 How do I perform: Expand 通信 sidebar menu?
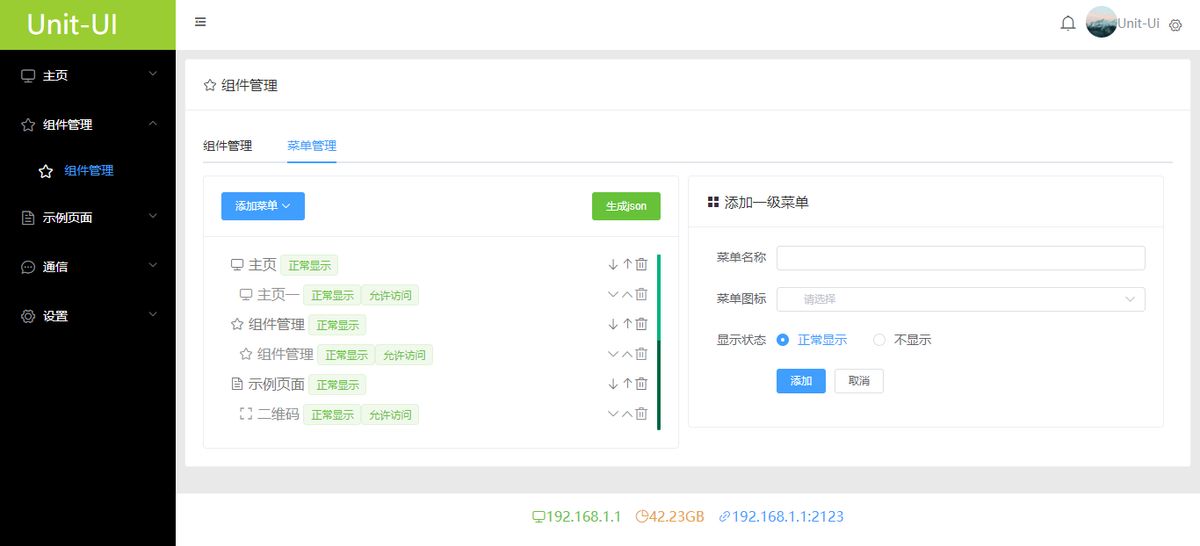pos(88,267)
